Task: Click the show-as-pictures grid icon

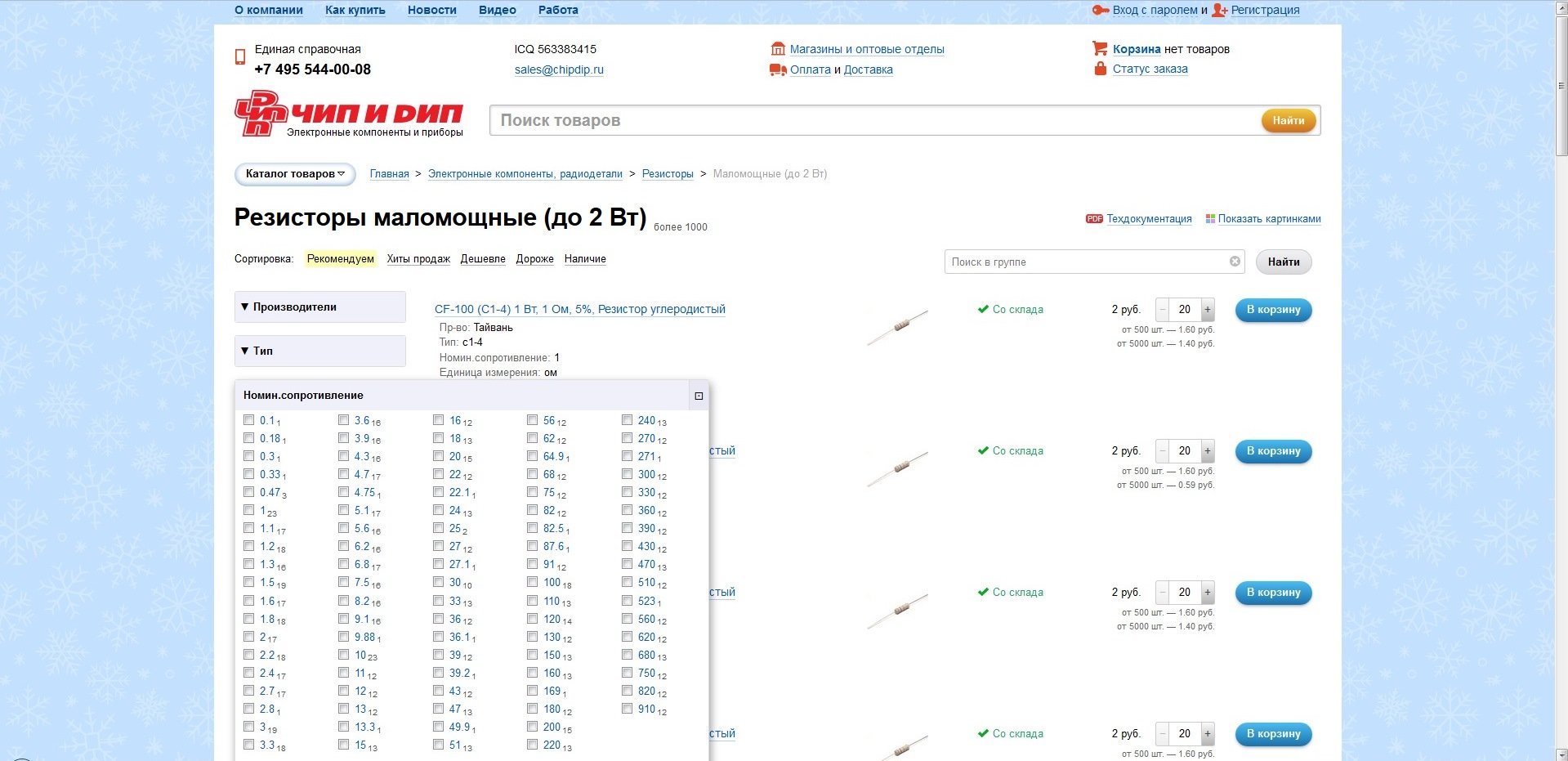Action: [1210, 219]
